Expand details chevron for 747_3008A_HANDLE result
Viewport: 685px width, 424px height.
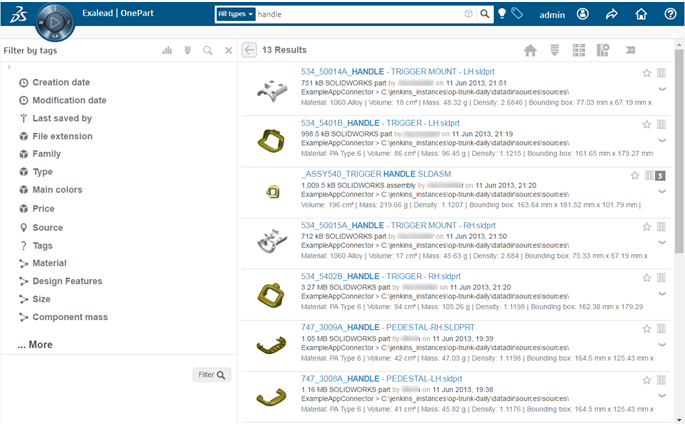(x=662, y=396)
